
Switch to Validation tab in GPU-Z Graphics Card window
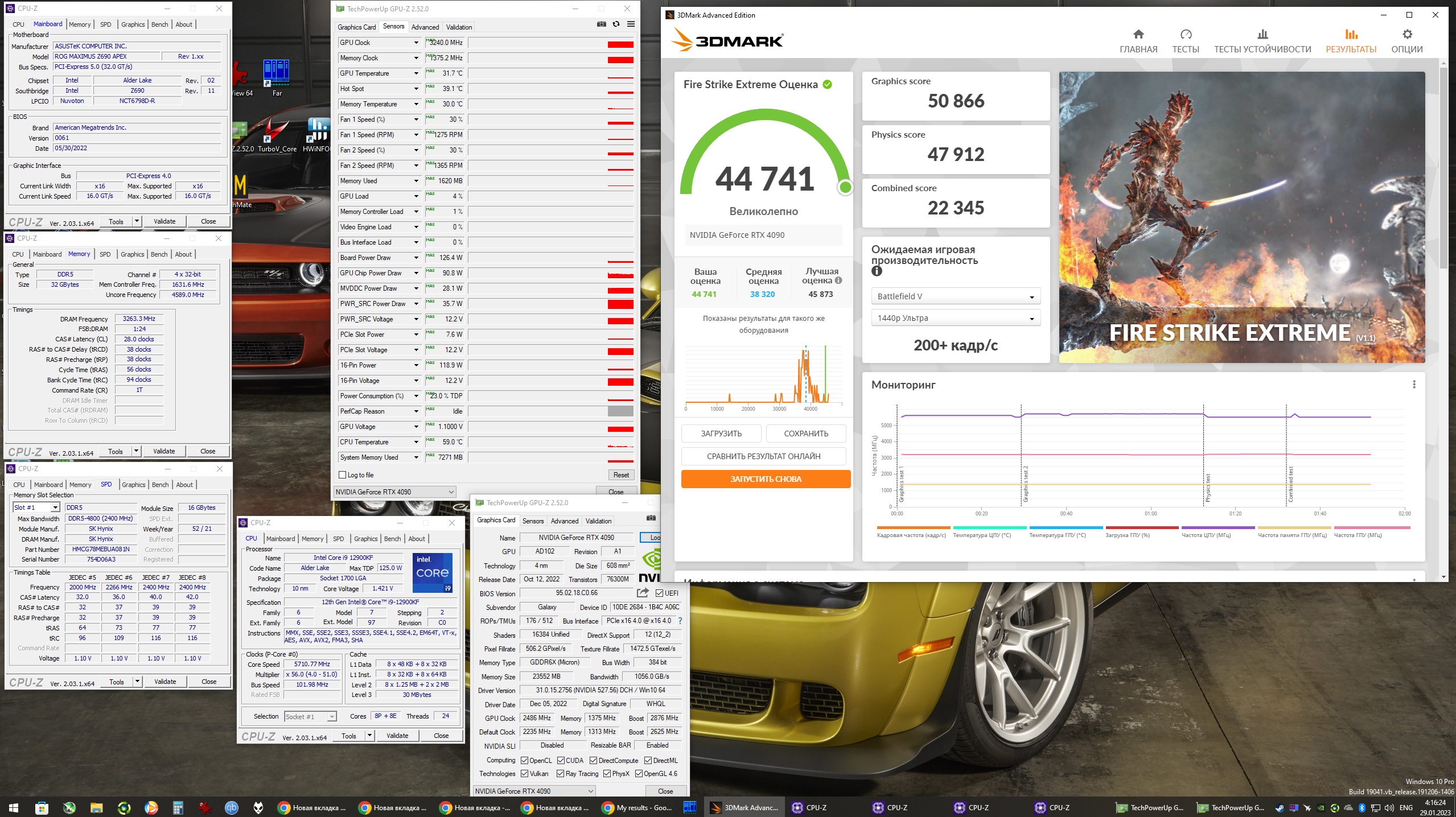[598, 521]
